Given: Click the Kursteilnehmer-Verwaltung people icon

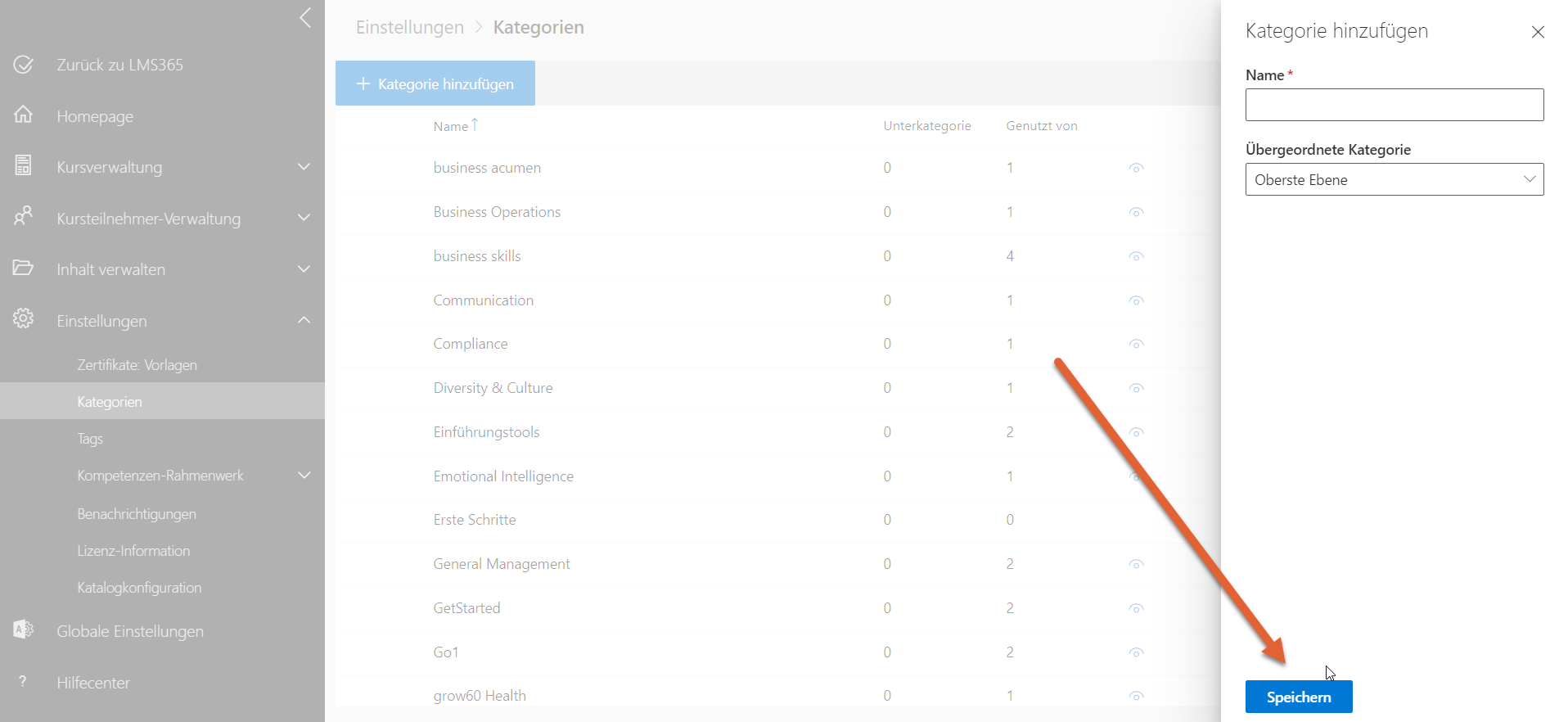Looking at the screenshot, I should 24,217.
